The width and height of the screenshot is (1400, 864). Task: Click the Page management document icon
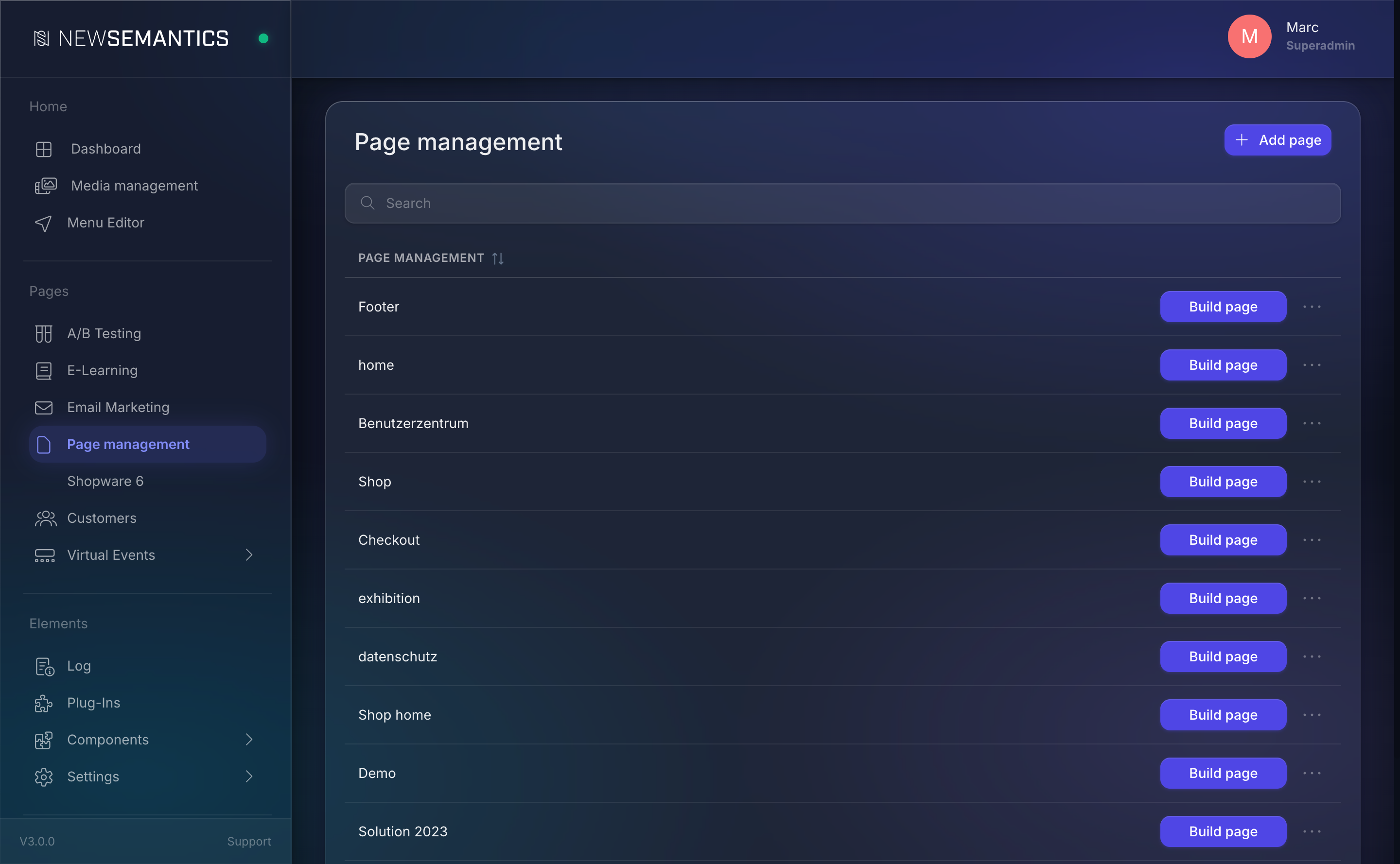tap(43, 445)
